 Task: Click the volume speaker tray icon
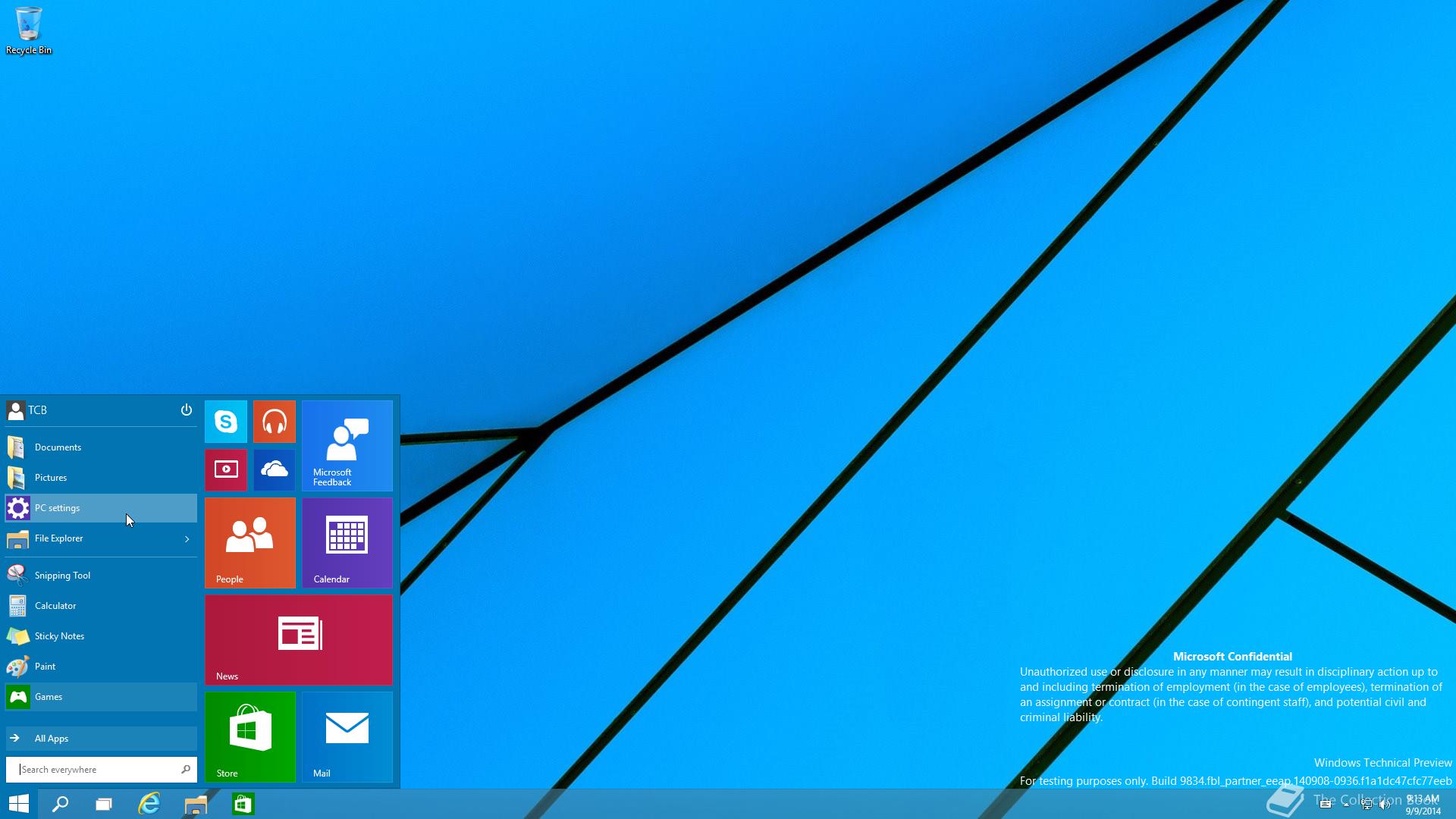[x=1385, y=805]
